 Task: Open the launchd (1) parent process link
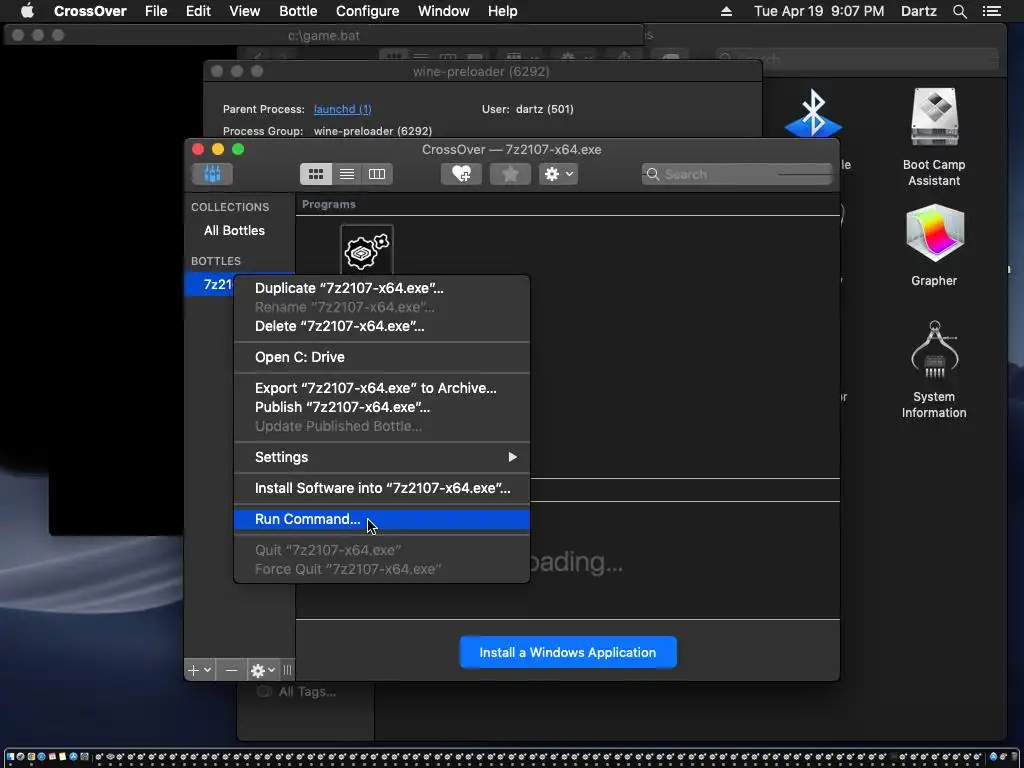coord(342,109)
